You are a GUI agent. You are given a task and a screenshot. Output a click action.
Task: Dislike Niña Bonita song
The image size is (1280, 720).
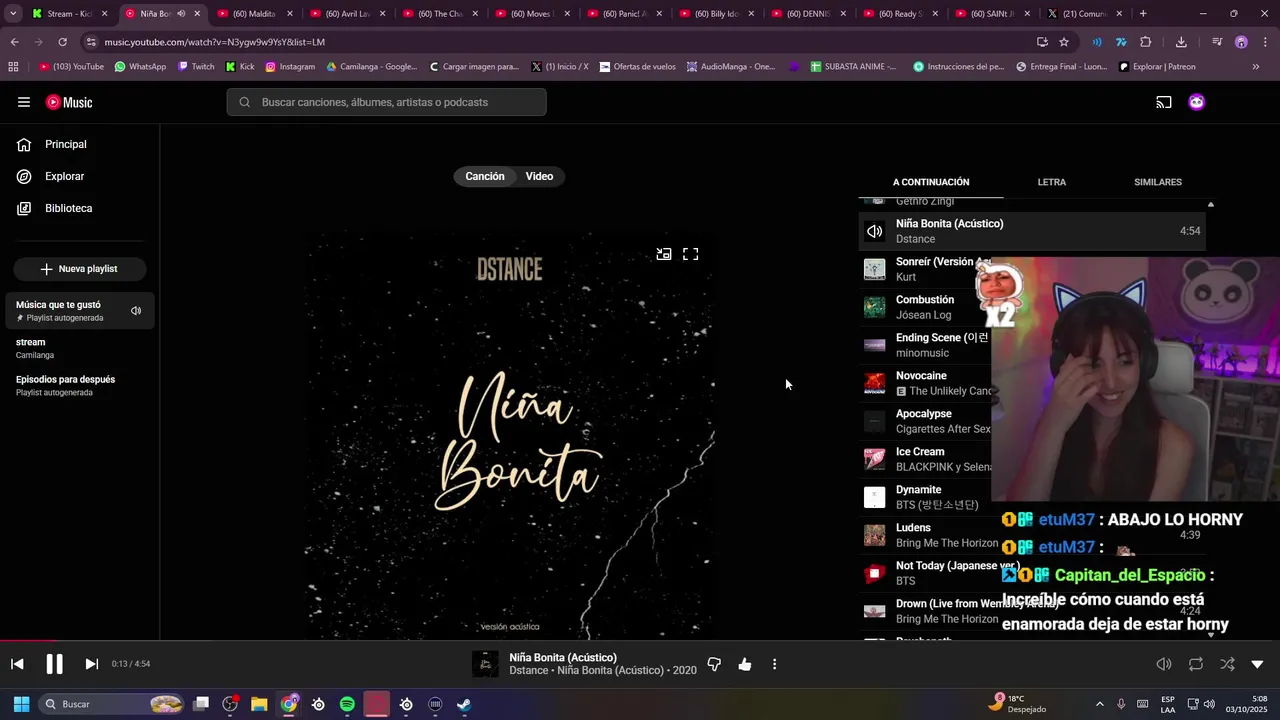point(714,664)
